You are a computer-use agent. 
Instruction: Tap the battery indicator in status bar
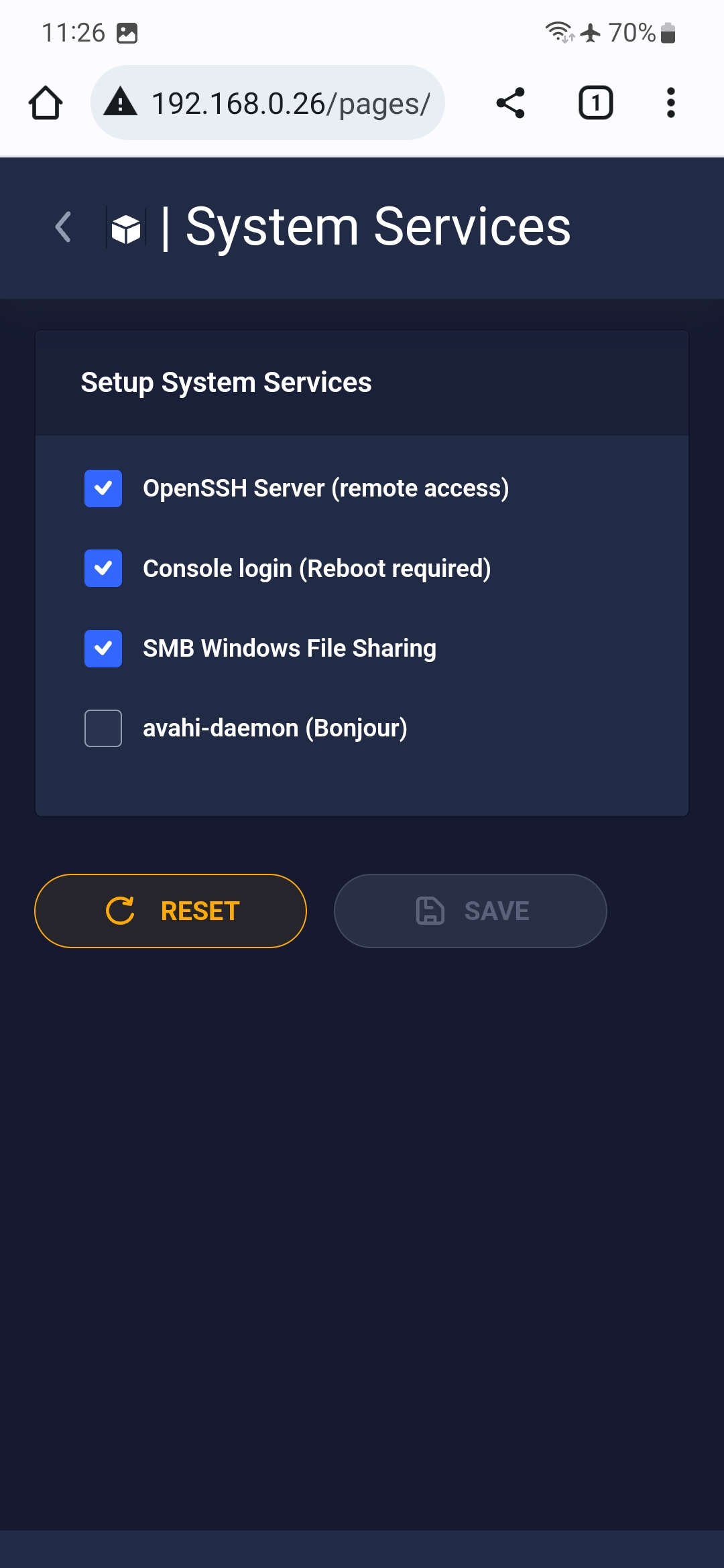pyautogui.click(x=668, y=33)
